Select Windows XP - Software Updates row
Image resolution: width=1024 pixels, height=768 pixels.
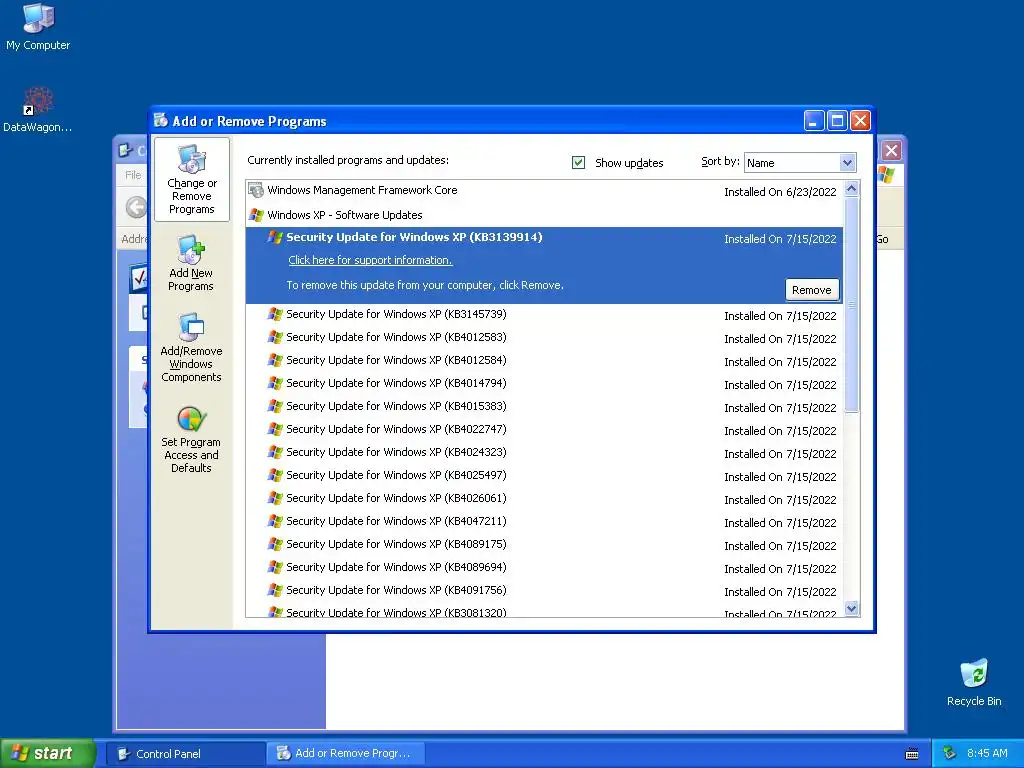(544, 215)
